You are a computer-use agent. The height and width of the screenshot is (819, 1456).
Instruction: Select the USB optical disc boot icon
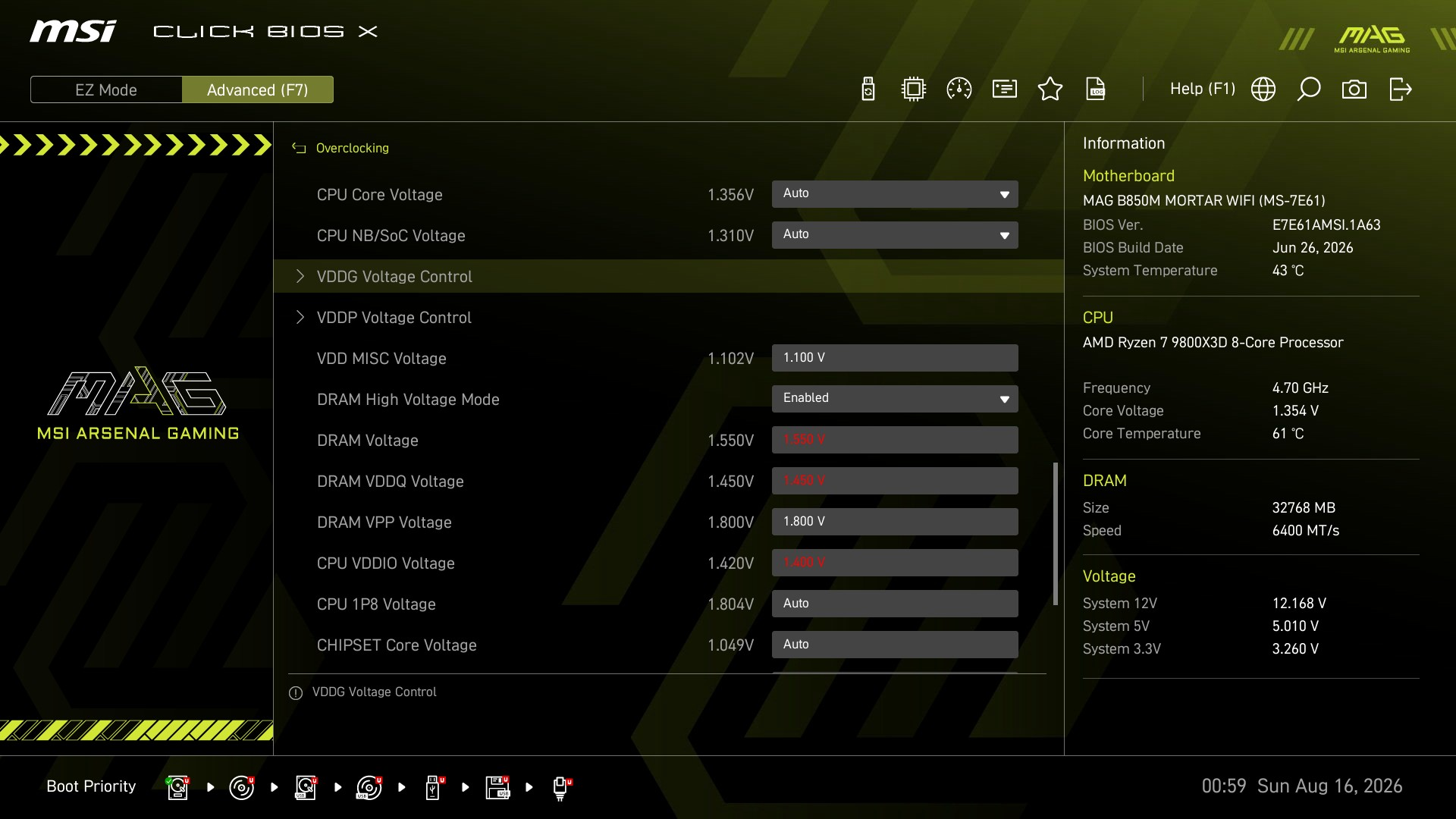click(x=369, y=787)
